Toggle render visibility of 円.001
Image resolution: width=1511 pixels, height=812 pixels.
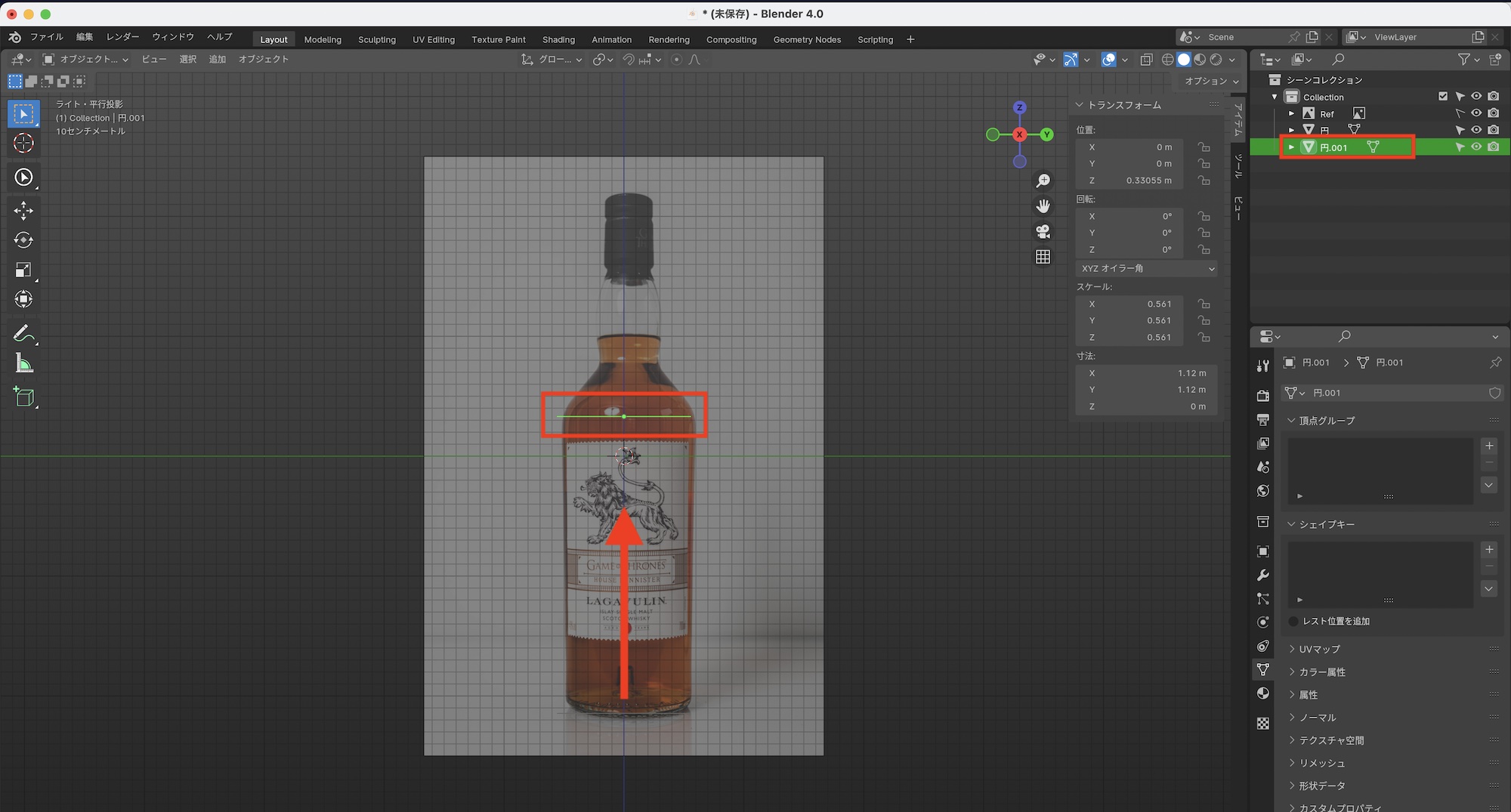pos(1494,147)
